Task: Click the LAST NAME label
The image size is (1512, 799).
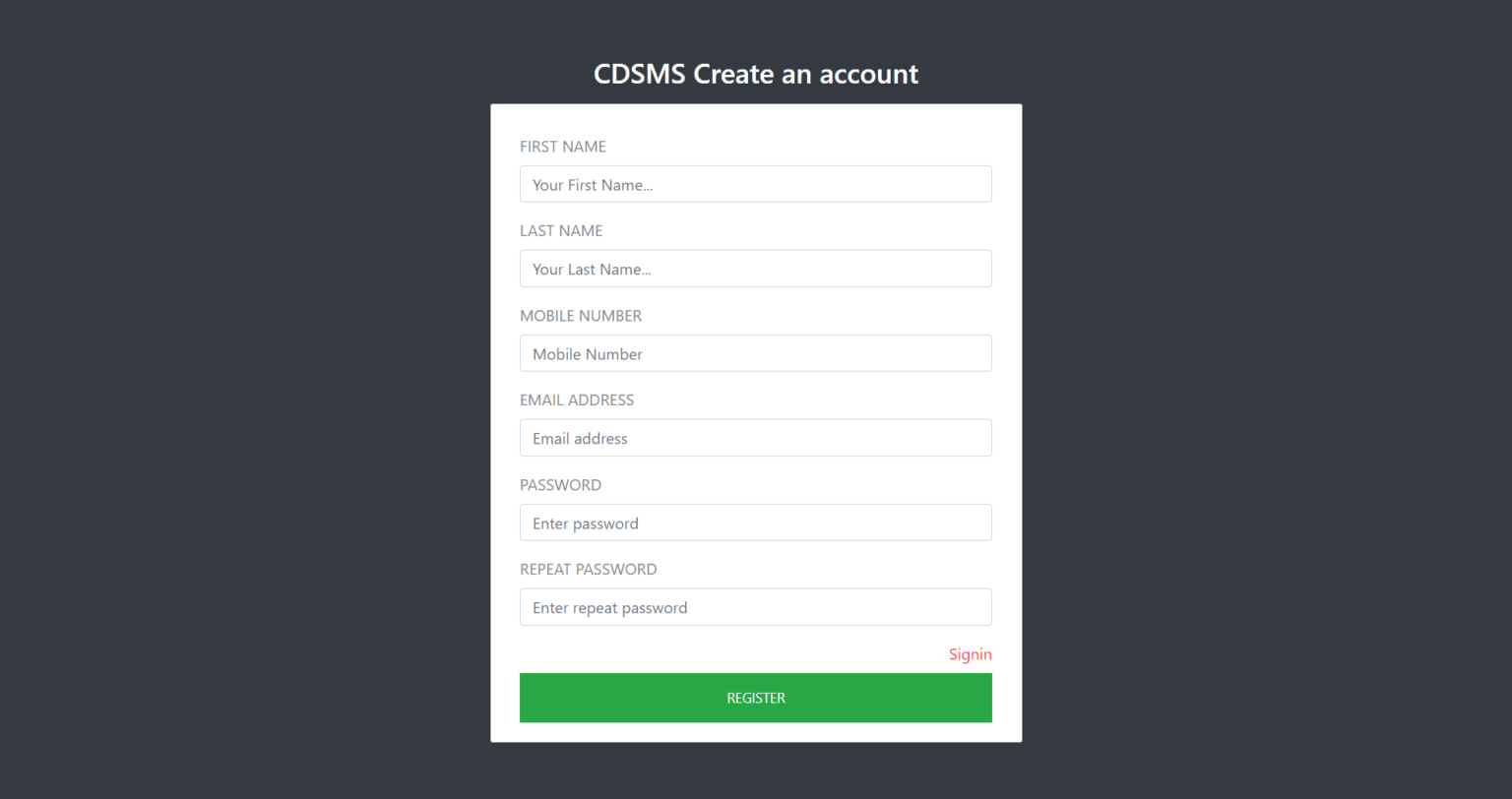Action: 561,230
